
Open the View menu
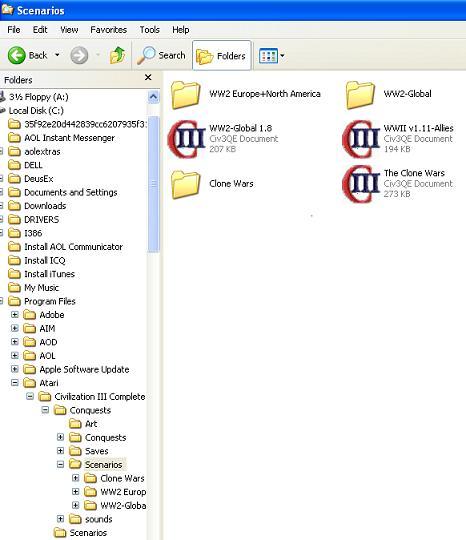point(69,30)
